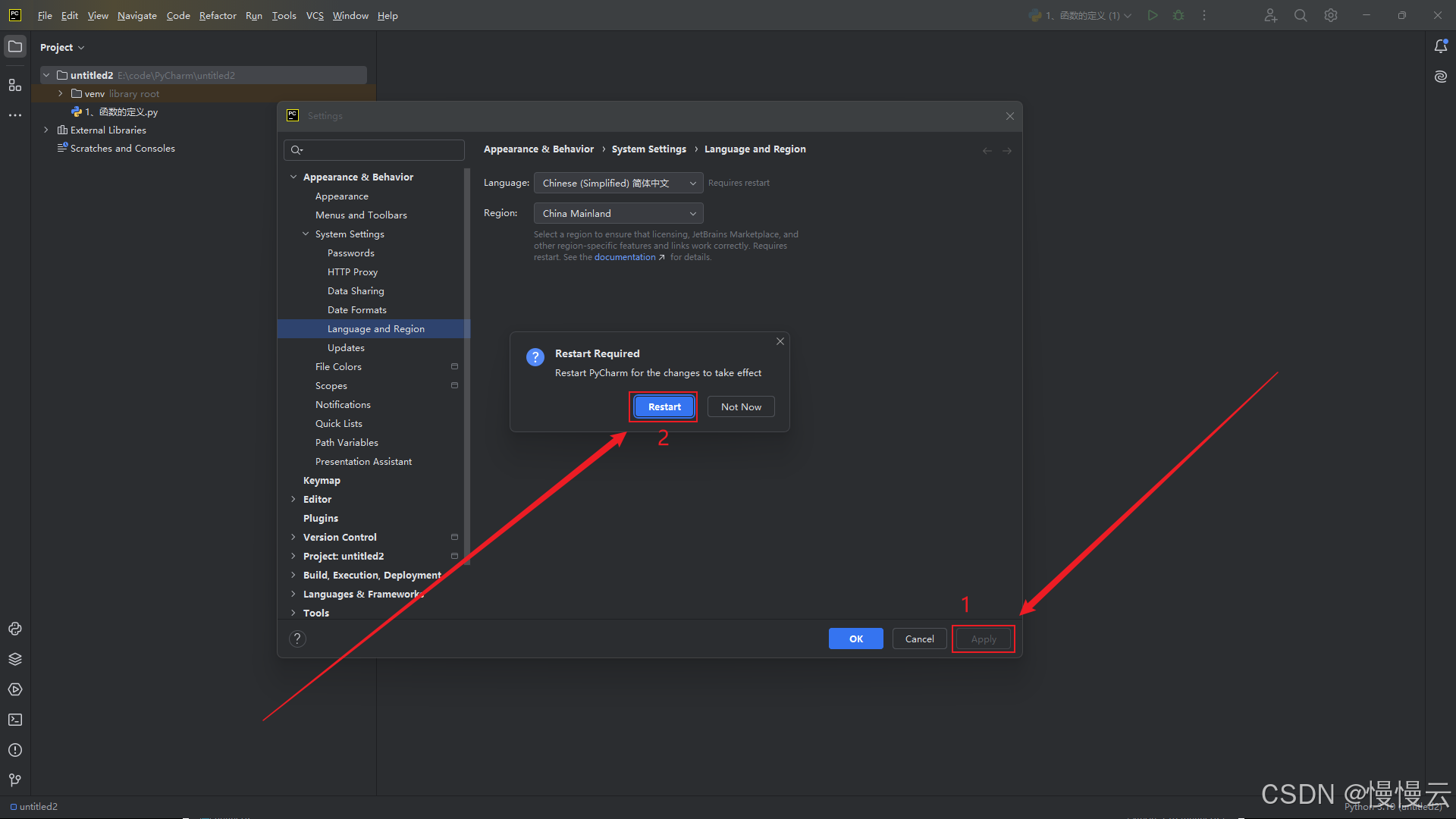The height and width of the screenshot is (819, 1456).
Task: Click the Notifications bell icon
Action: click(1440, 46)
